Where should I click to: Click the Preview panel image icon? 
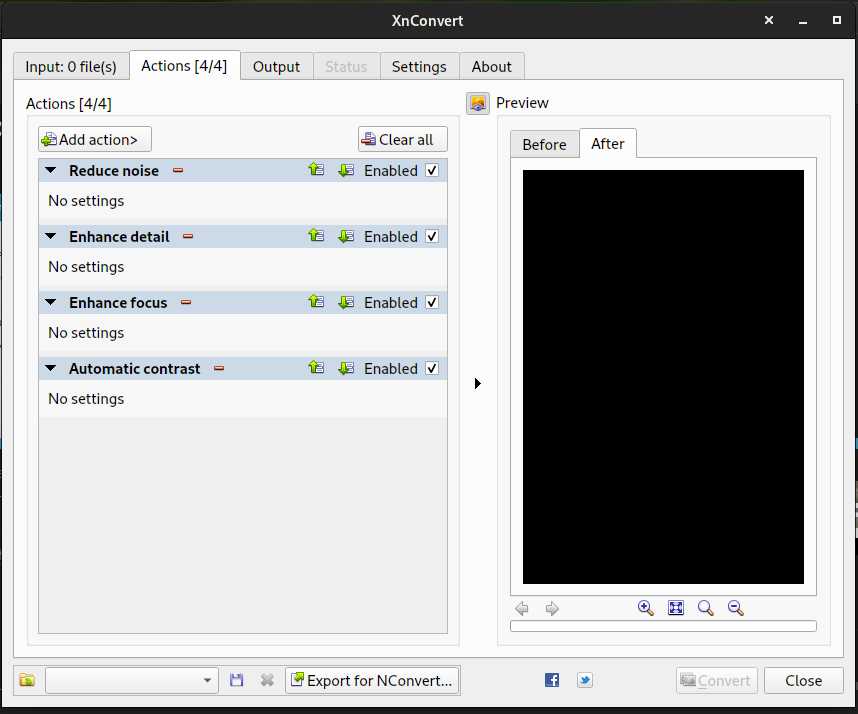coord(479,102)
